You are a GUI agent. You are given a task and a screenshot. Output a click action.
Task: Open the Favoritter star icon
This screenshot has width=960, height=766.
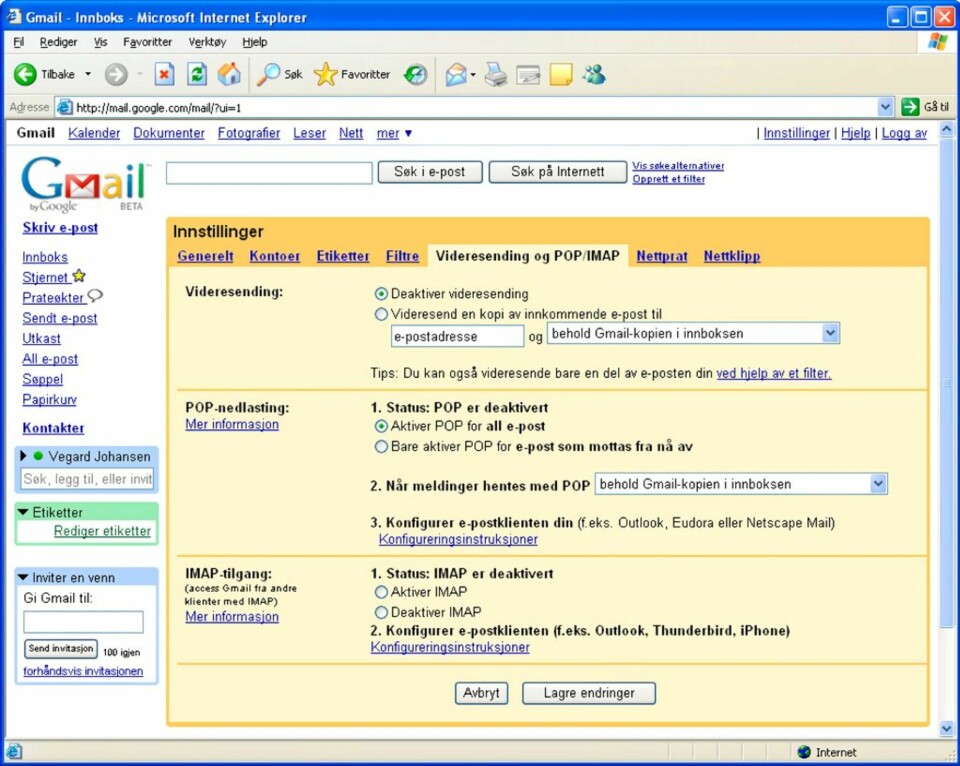point(325,75)
